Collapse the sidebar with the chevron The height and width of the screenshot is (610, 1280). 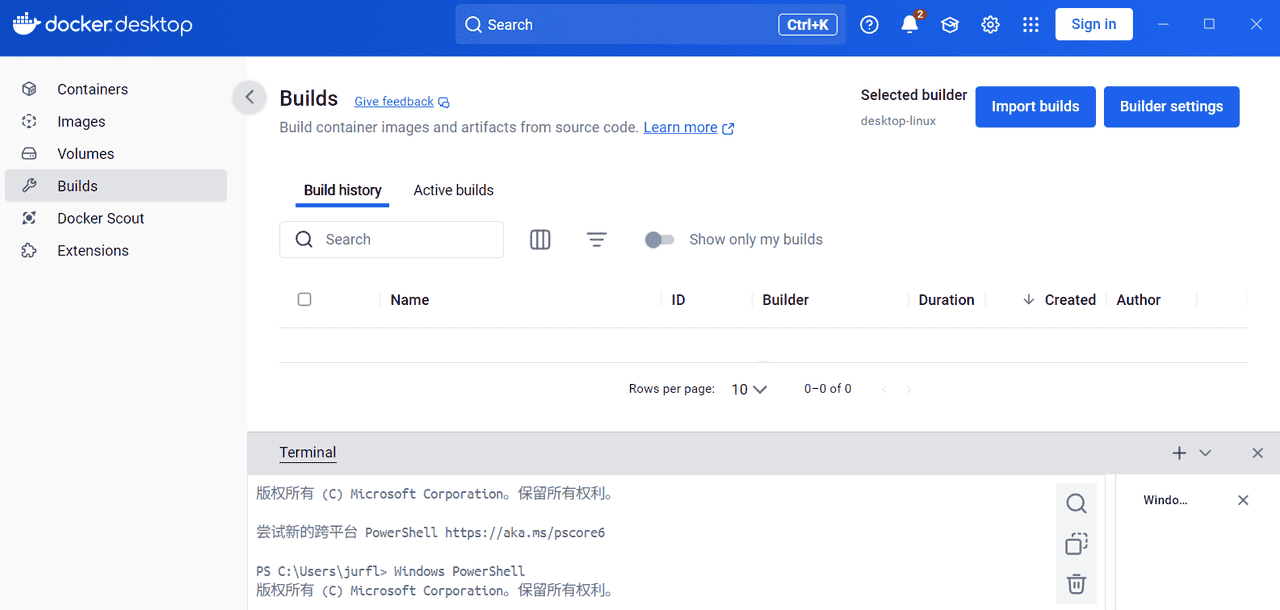point(249,97)
